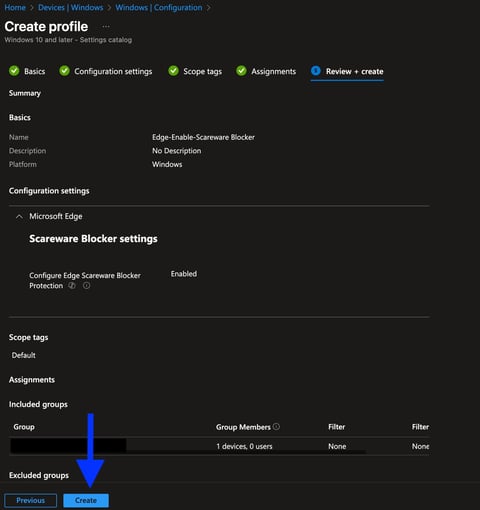Viewport: 480px width, 510px height.
Task: Click the blue step icon for Review
Action: [316, 71]
